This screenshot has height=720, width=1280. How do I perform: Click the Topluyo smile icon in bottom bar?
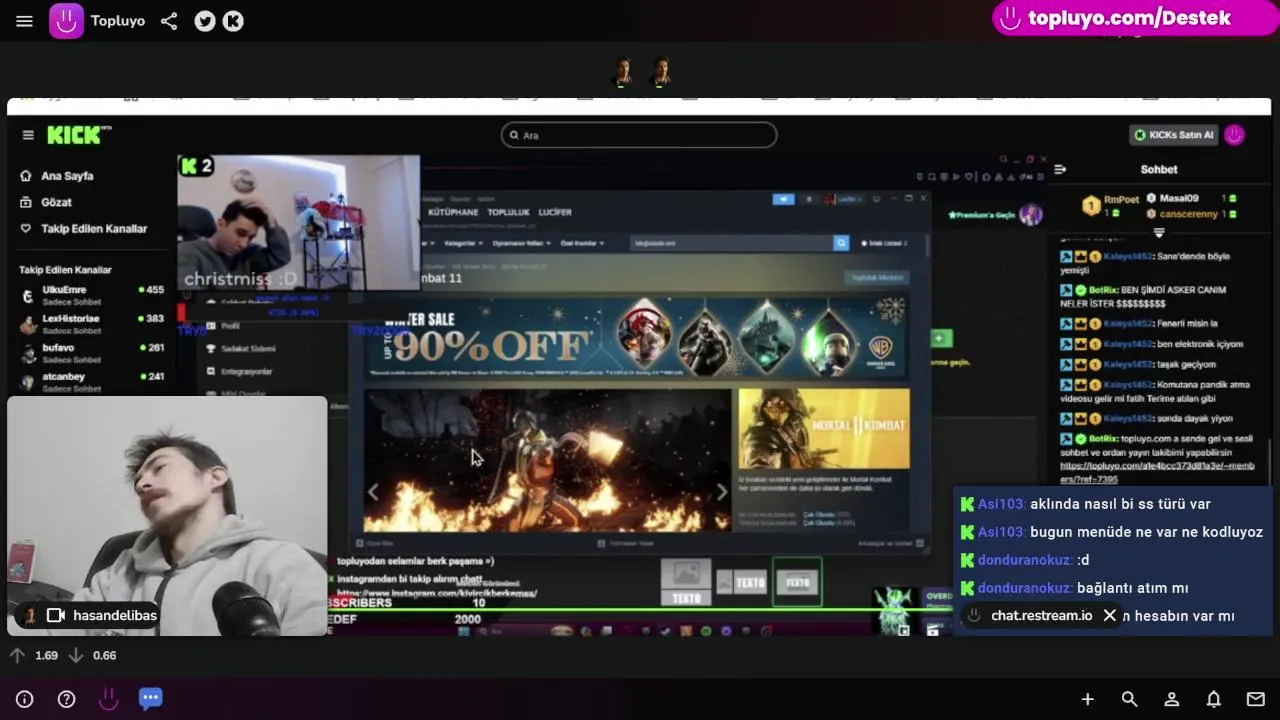coord(108,699)
